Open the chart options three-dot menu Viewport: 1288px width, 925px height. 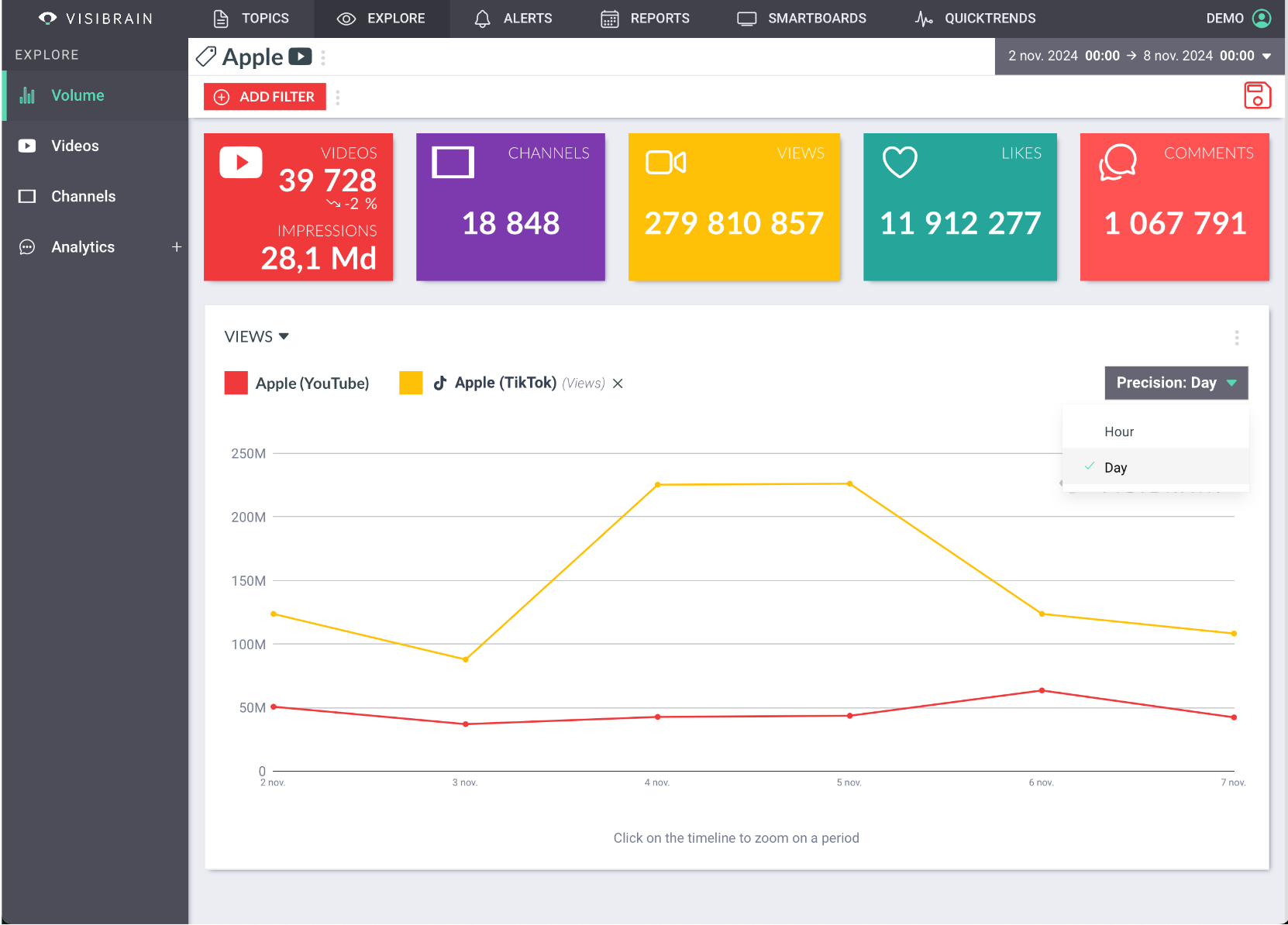(1237, 338)
